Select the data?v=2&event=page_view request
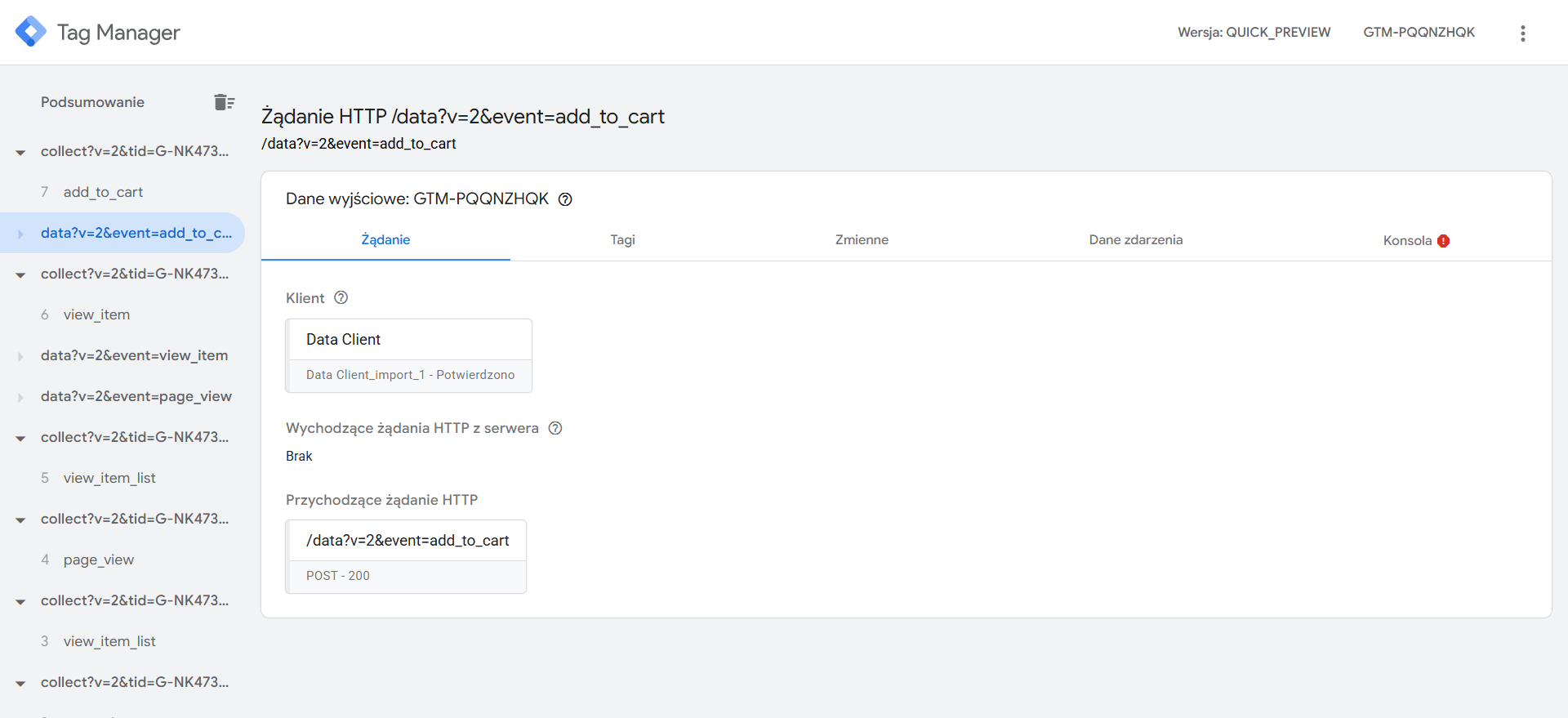 [136, 396]
